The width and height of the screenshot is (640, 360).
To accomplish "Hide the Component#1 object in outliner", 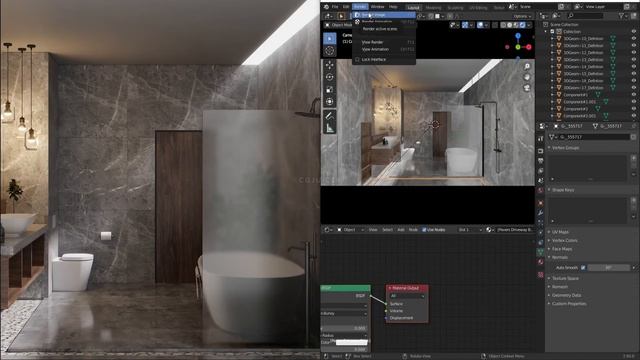I will [x=634, y=95].
